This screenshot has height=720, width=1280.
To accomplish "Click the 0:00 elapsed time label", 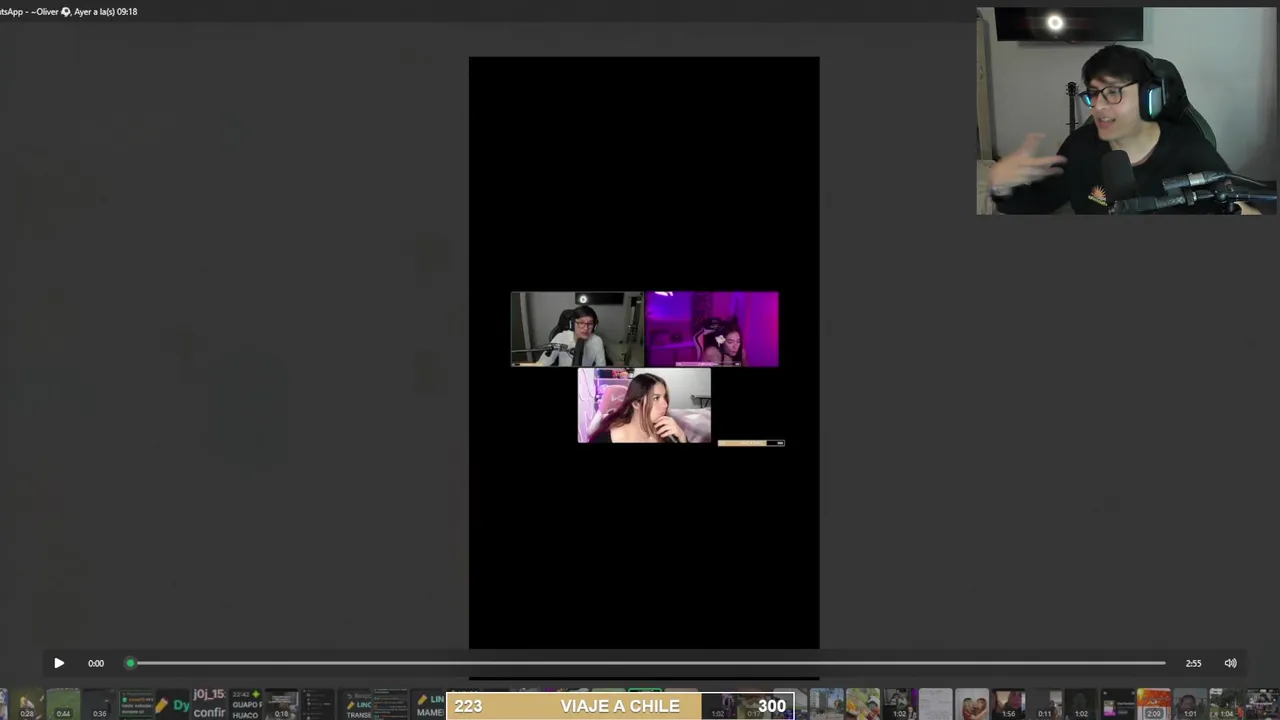I will click(x=96, y=663).
